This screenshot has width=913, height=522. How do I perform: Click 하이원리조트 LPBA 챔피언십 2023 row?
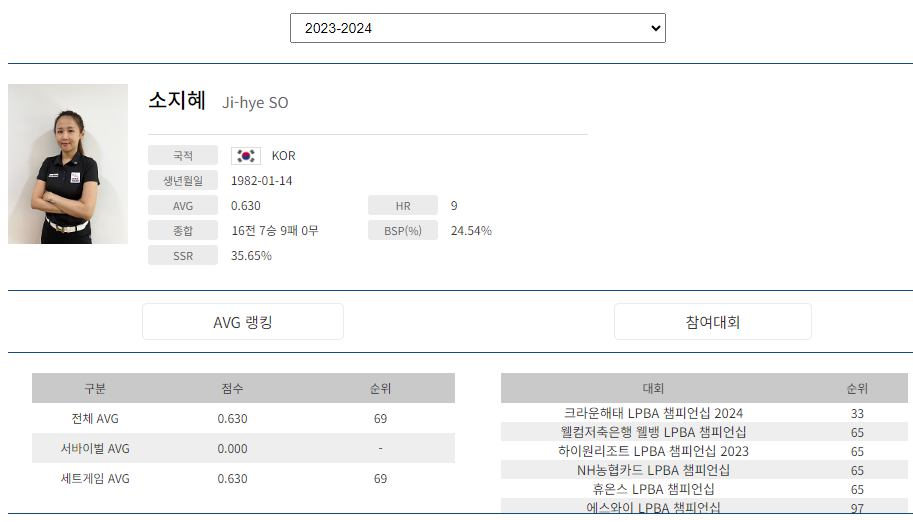pos(704,451)
